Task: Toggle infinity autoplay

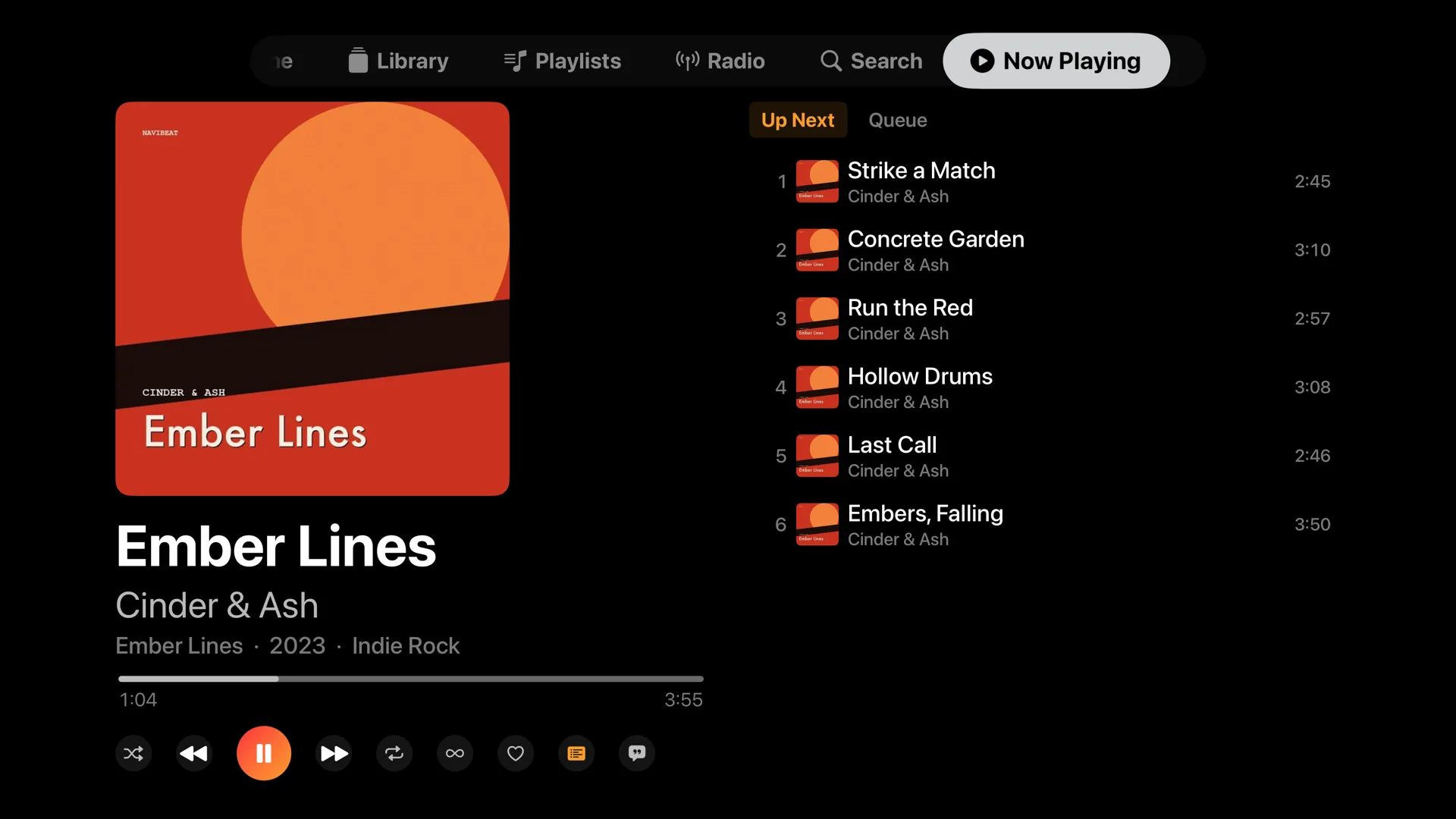Action: 455,753
